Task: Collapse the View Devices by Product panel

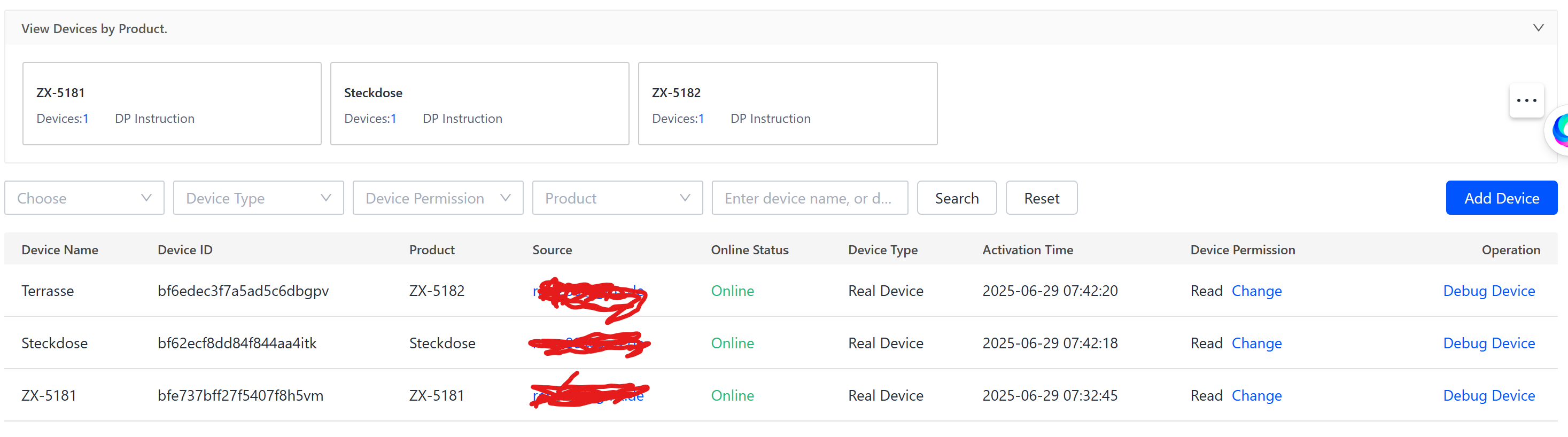Action: 1538,28
